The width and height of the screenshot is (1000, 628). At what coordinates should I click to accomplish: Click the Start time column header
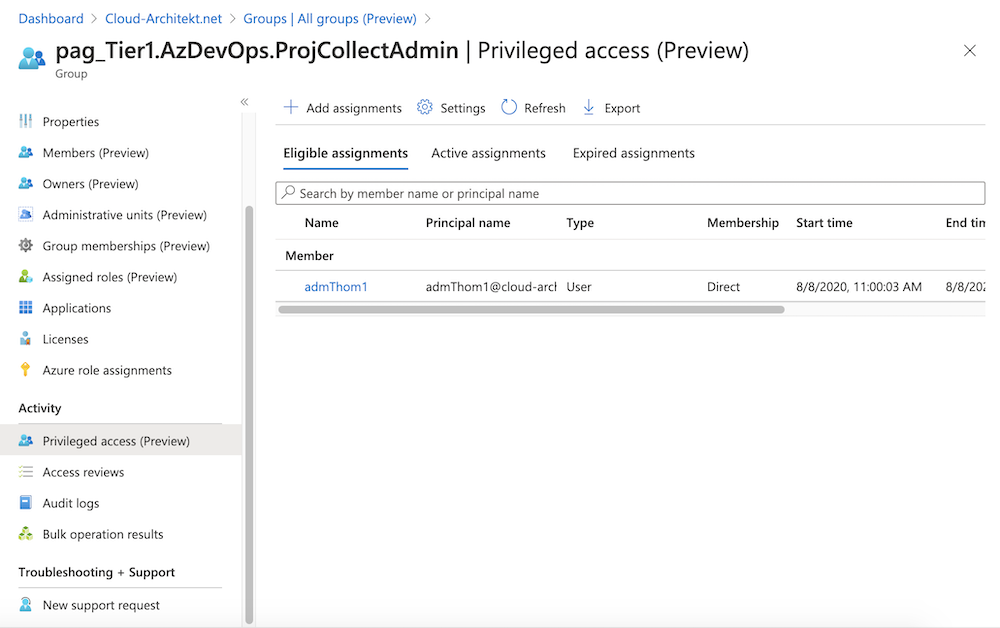(824, 223)
